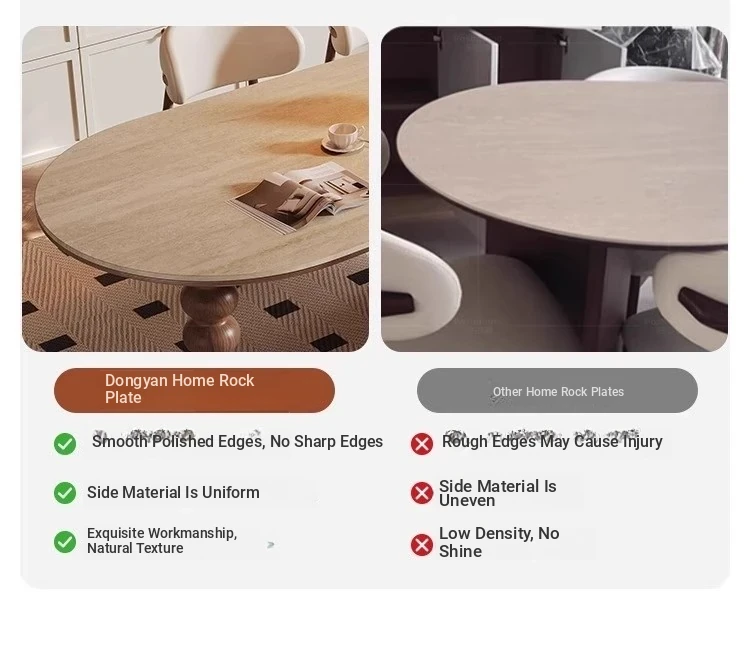The width and height of the screenshot is (750, 648).
Task: Click the turned wooden table leg
Action: pyautogui.click(x=210, y=318)
